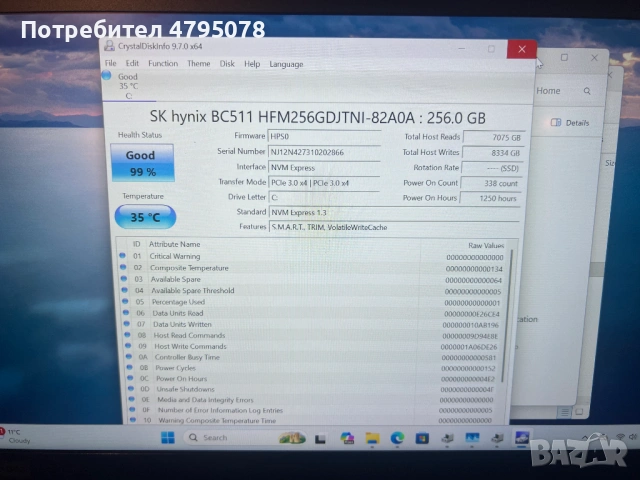The image size is (640, 480).
Task: Open the Theme menu
Action: click(x=199, y=64)
